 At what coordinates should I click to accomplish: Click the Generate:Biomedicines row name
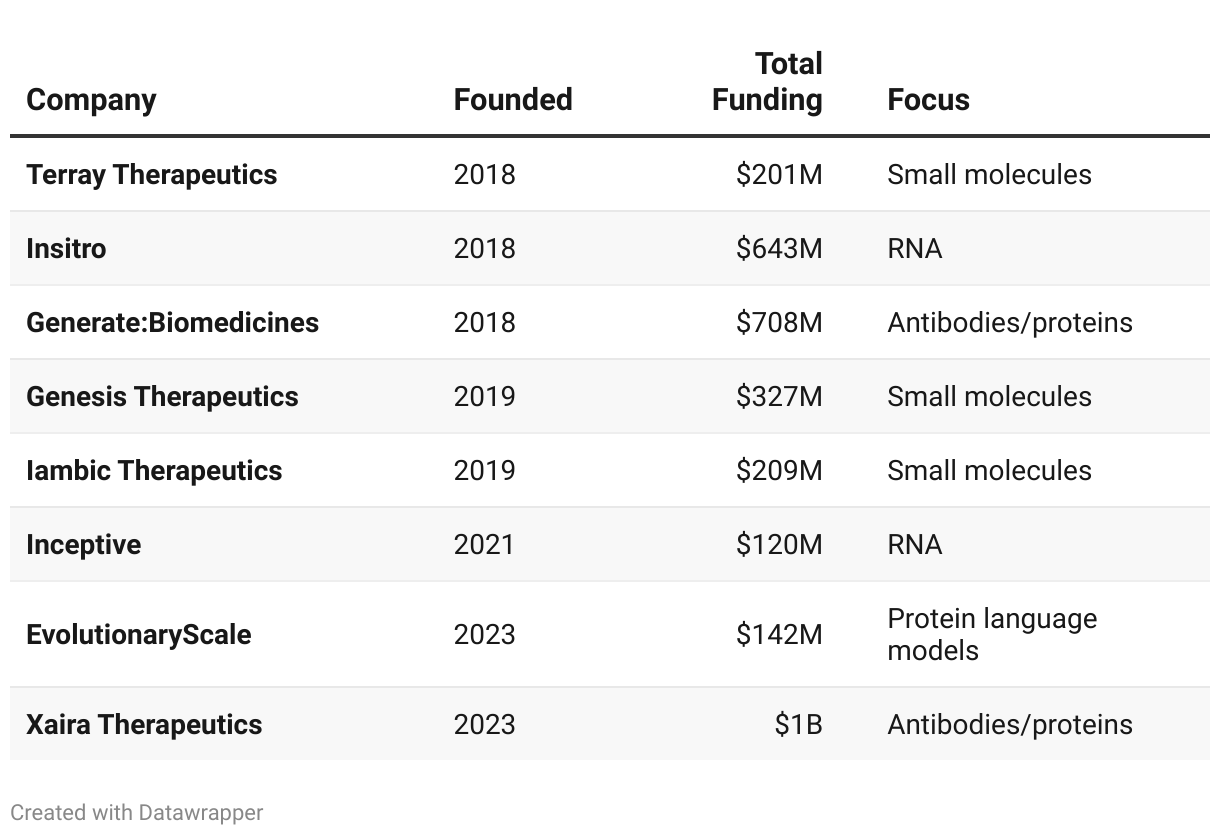coord(172,323)
